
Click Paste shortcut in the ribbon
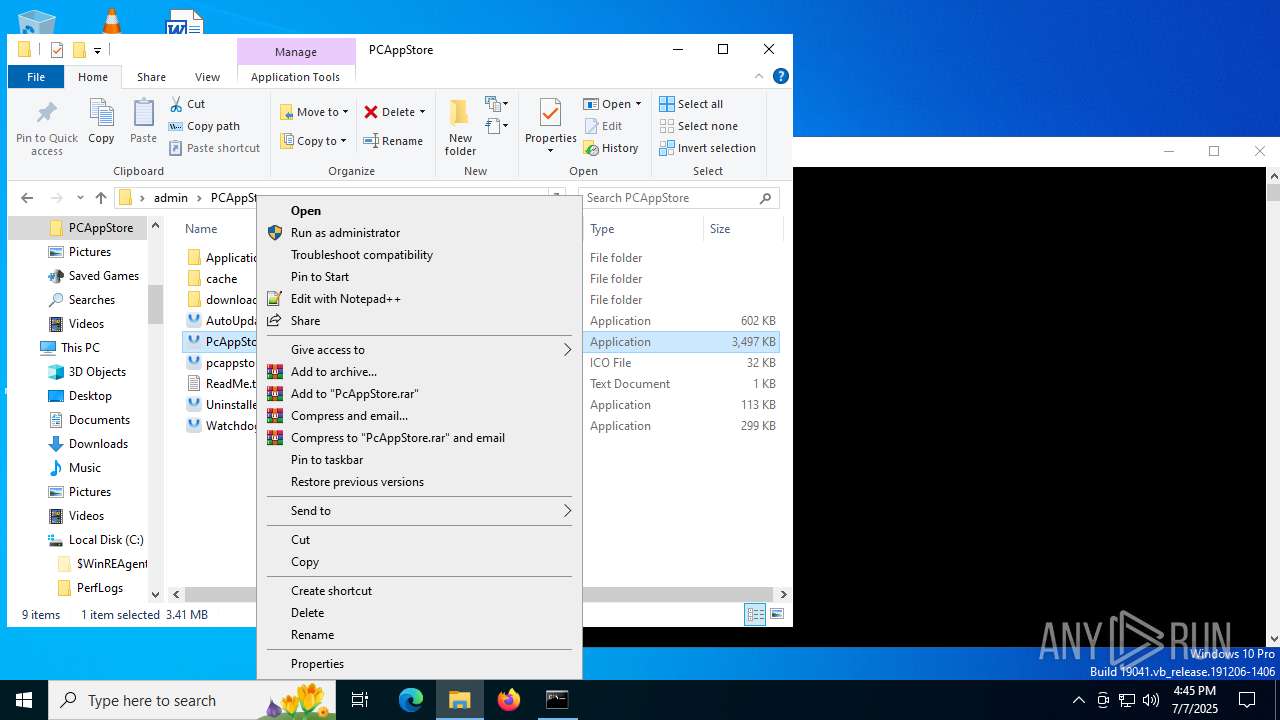[x=214, y=148]
